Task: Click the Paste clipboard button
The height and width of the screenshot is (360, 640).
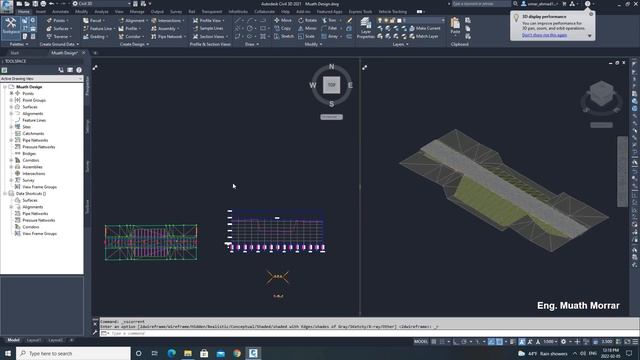Action: (x=455, y=27)
